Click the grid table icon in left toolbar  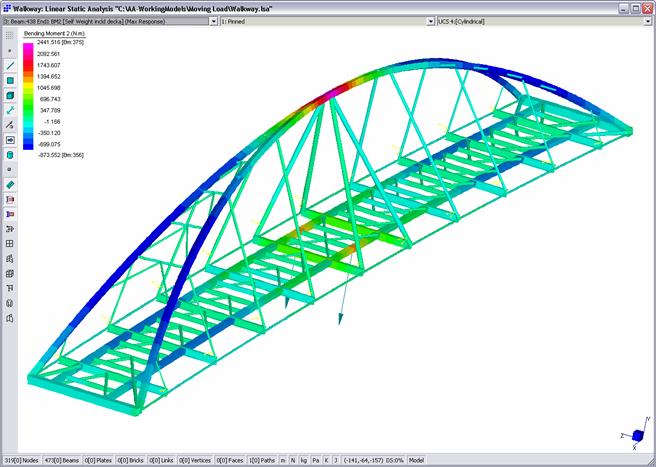[x=10, y=243]
